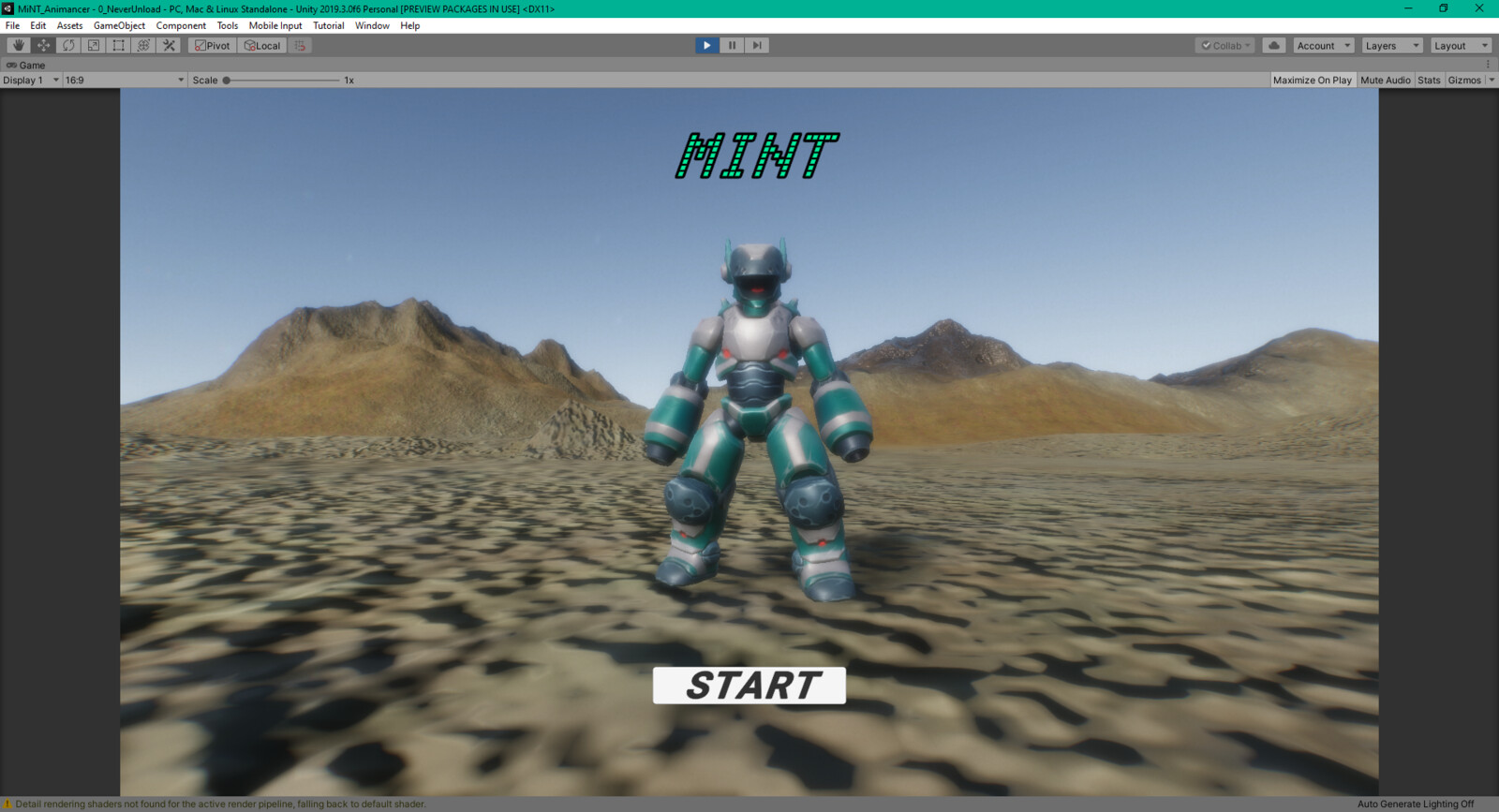Click Auto Generate Lighting Off status
Viewport: 1499px width, 812px height.
pos(1416,804)
